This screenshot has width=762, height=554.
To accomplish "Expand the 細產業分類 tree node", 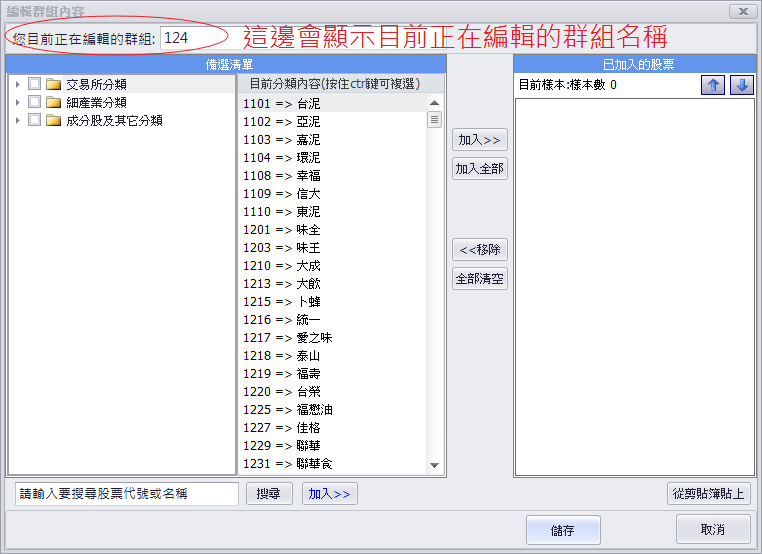I will (x=17, y=102).
